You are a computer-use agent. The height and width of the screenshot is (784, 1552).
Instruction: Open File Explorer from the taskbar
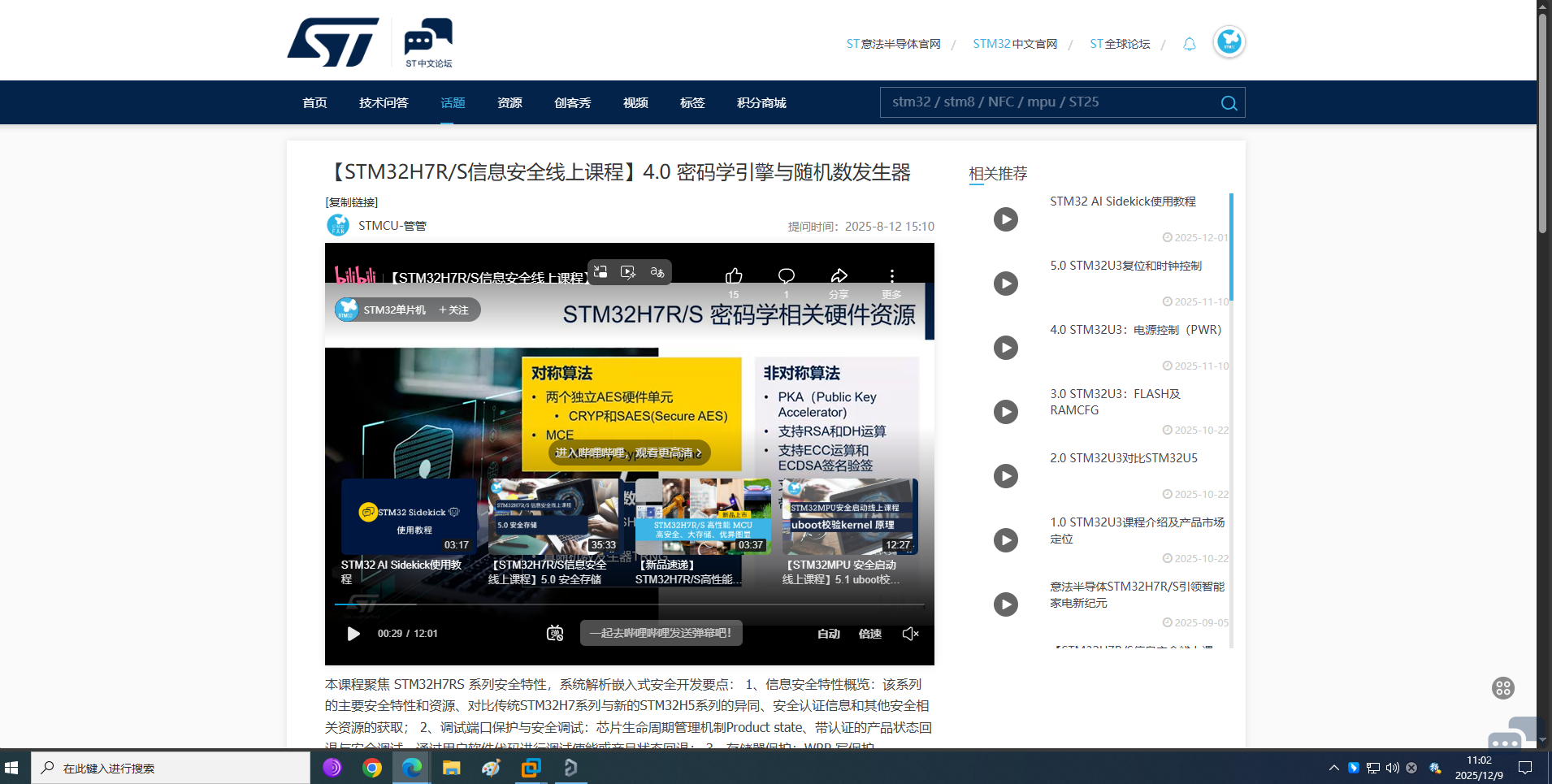(x=451, y=768)
